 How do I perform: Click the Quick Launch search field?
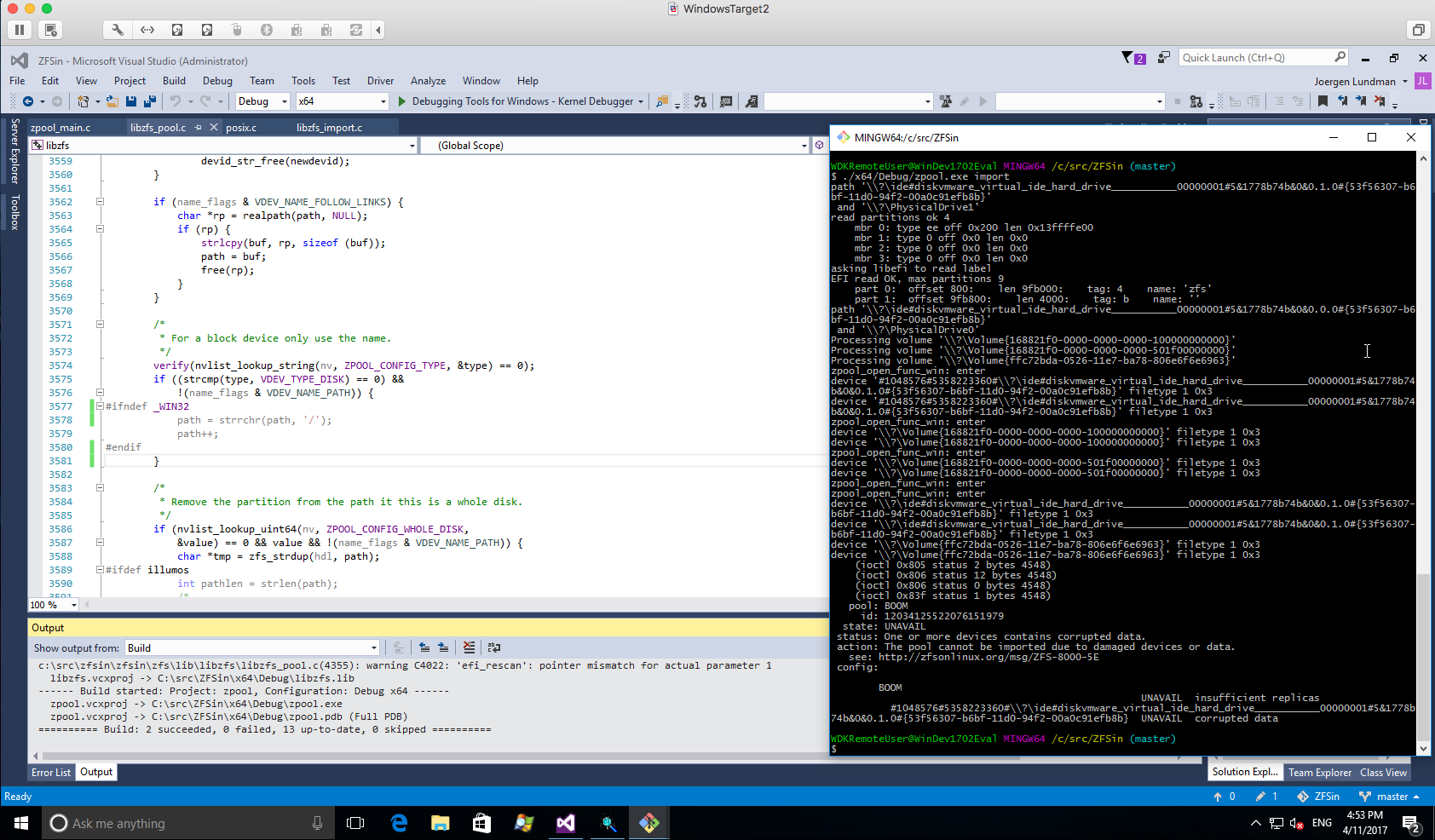(1256, 58)
